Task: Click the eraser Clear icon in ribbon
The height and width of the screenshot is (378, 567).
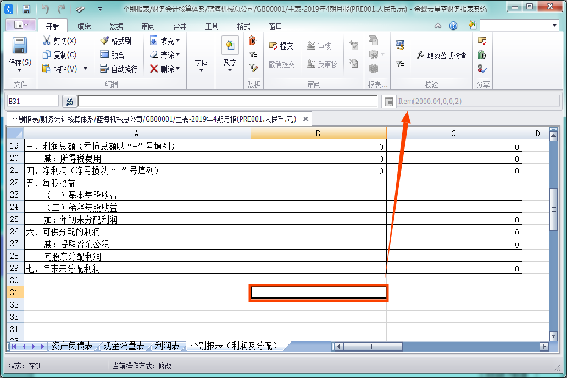Action: pos(154,54)
